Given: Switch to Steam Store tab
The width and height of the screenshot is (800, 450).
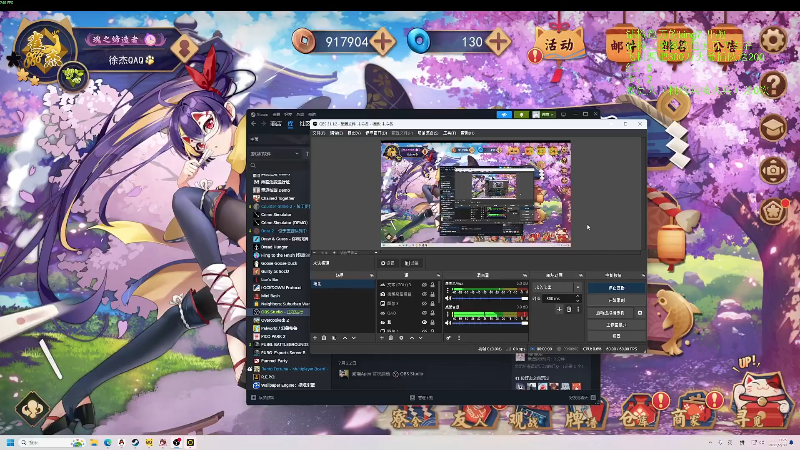Looking at the screenshot, I should click(x=276, y=123).
